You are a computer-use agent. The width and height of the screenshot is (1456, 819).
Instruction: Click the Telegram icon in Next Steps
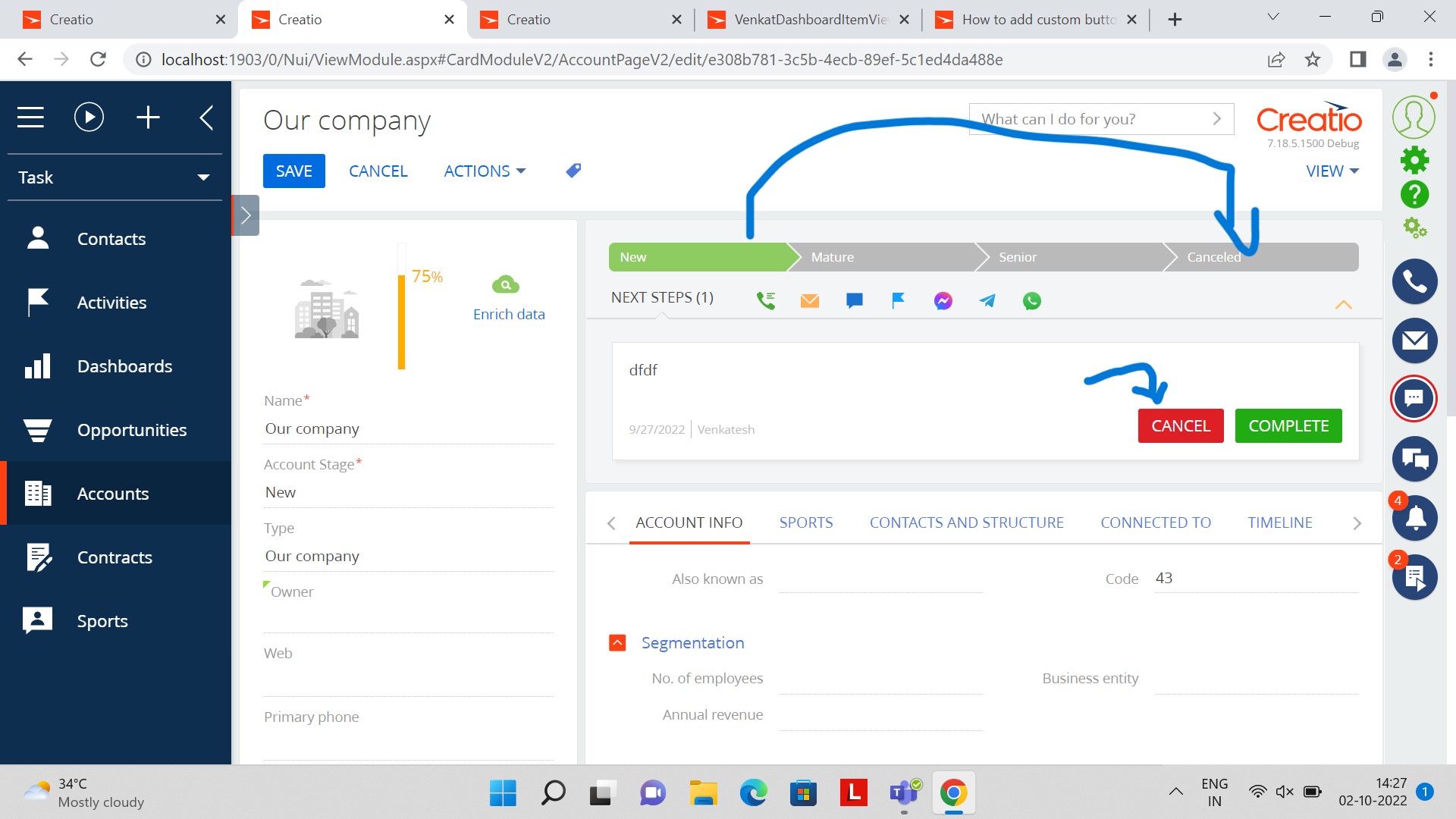(987, 300)
